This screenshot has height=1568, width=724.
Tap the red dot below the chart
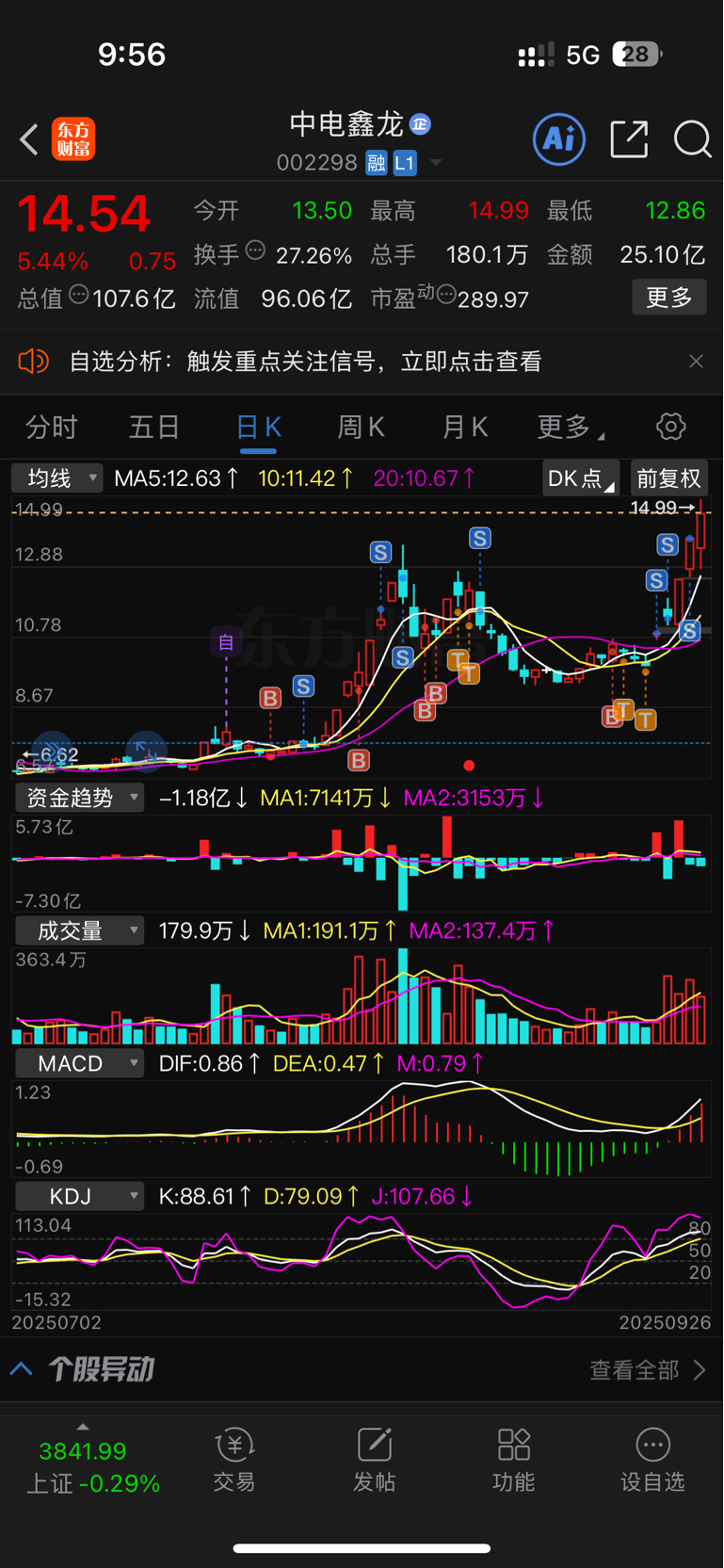469,765
